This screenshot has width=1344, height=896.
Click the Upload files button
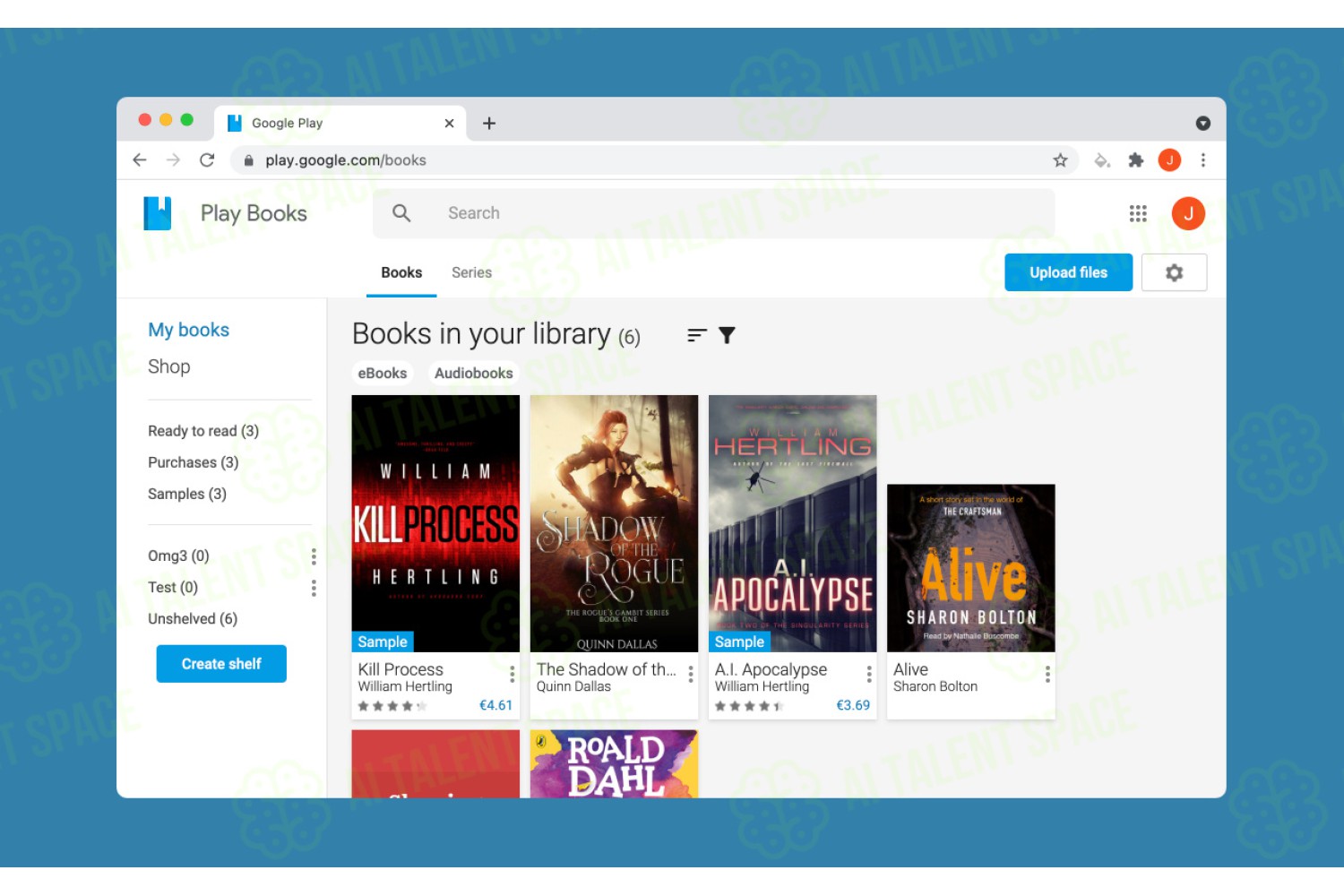1068,272
